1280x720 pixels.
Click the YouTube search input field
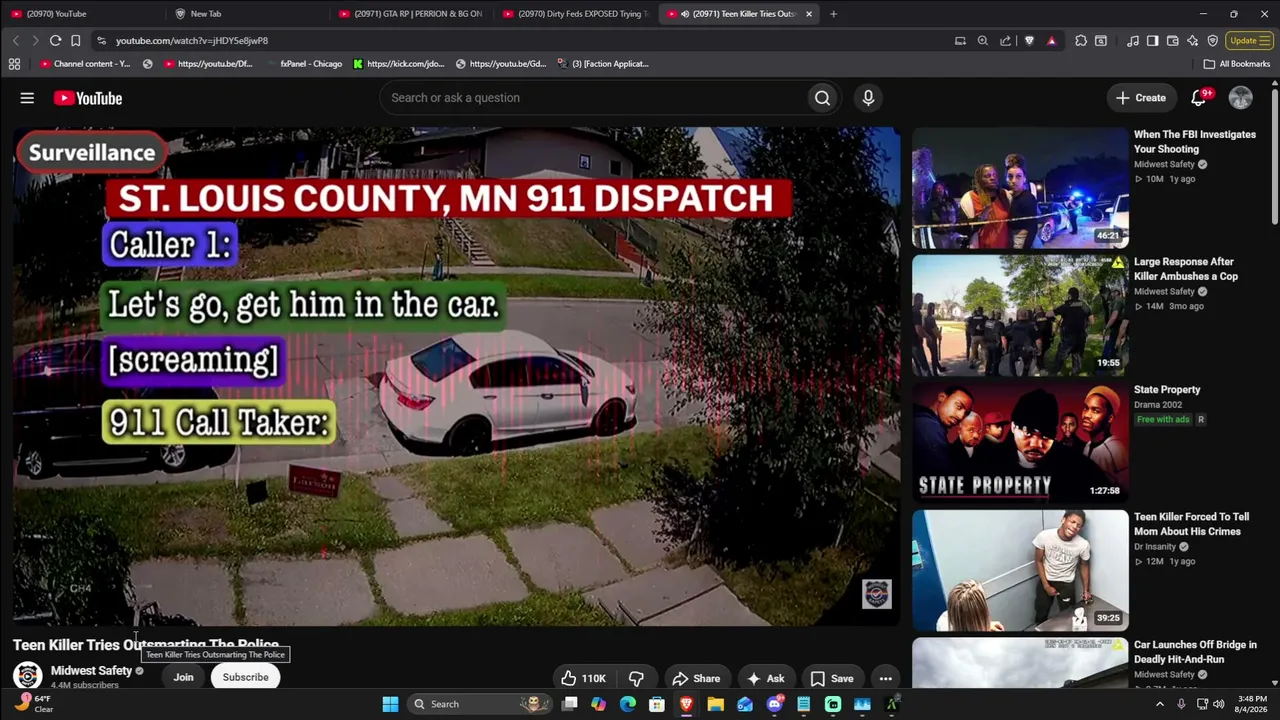pyautogui.click(x=592, y=98)
